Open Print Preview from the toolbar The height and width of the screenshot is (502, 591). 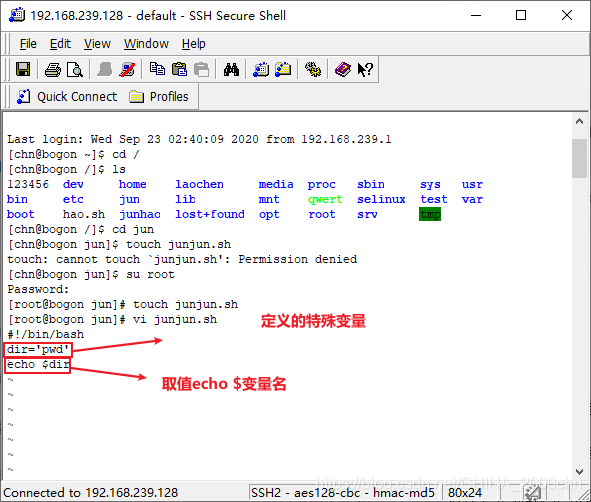(x=75, y=70)
